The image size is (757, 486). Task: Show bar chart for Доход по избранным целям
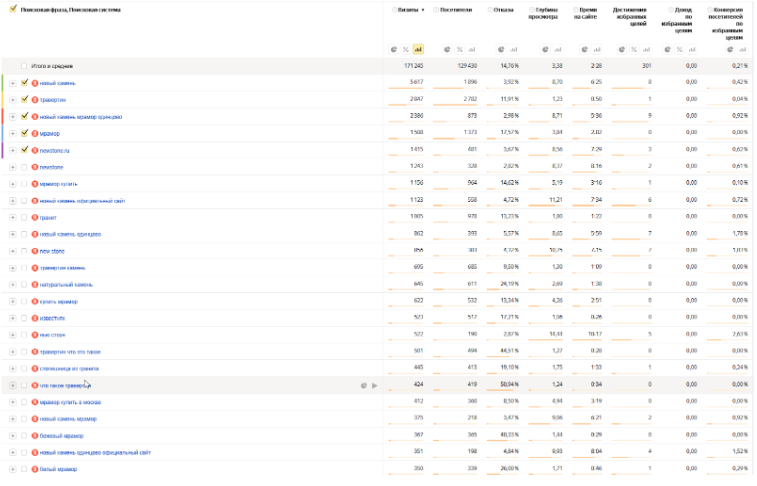692,49
